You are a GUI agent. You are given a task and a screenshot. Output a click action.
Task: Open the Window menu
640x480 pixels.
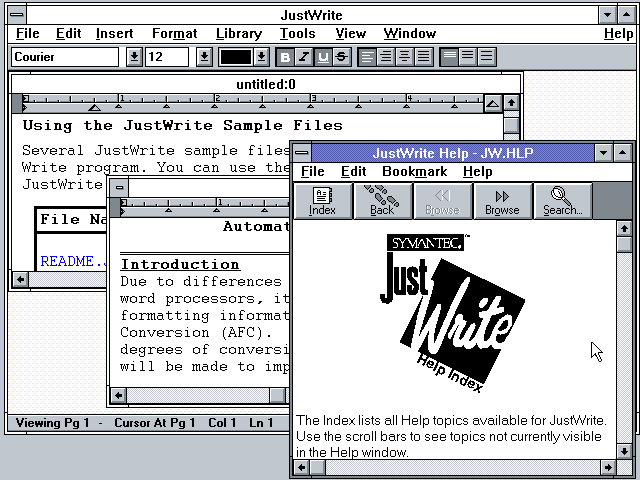click(410, 33)
